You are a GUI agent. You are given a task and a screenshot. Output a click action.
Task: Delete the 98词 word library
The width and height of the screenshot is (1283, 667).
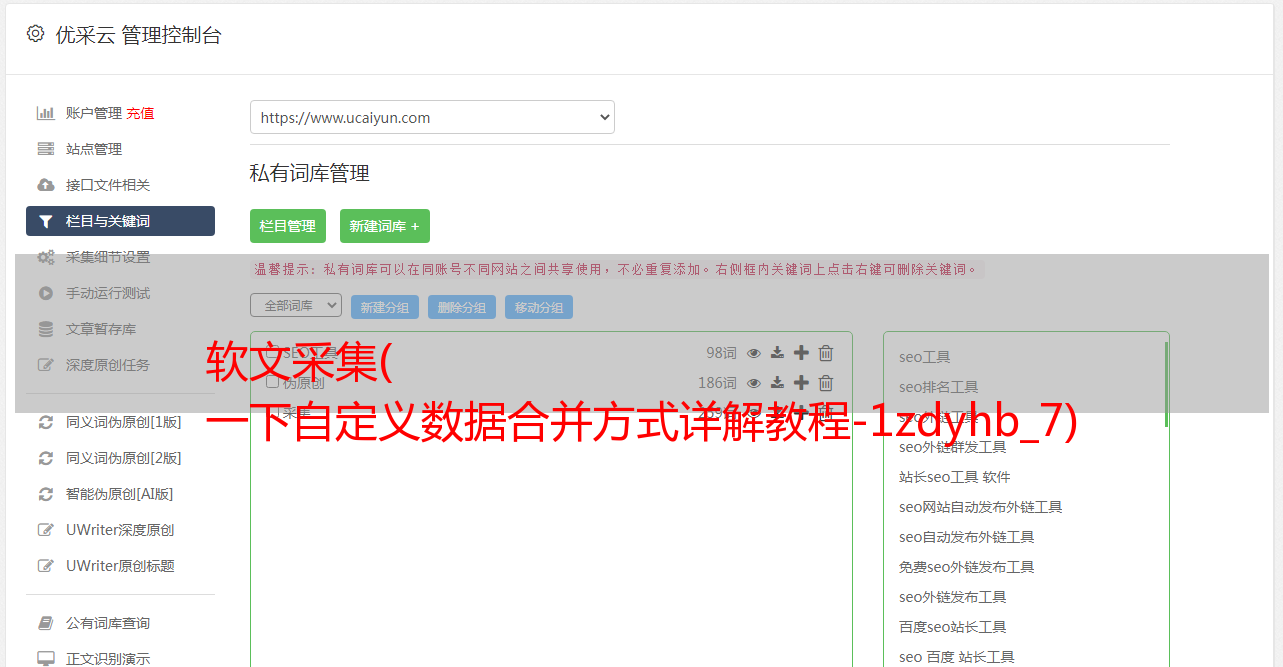click(826, 353)
